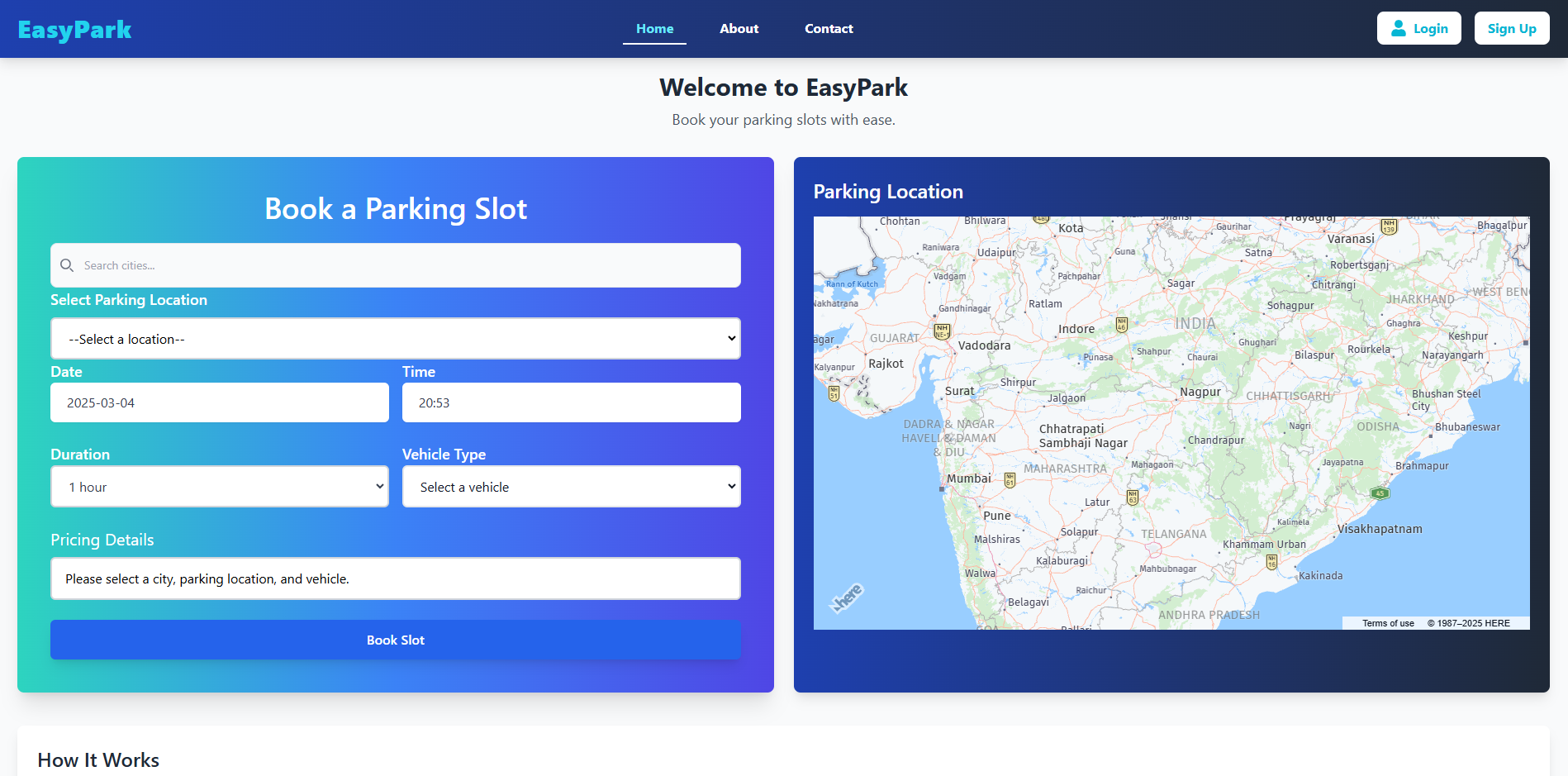
Task: Focus the Search cities field
Action: click(396, 265)
